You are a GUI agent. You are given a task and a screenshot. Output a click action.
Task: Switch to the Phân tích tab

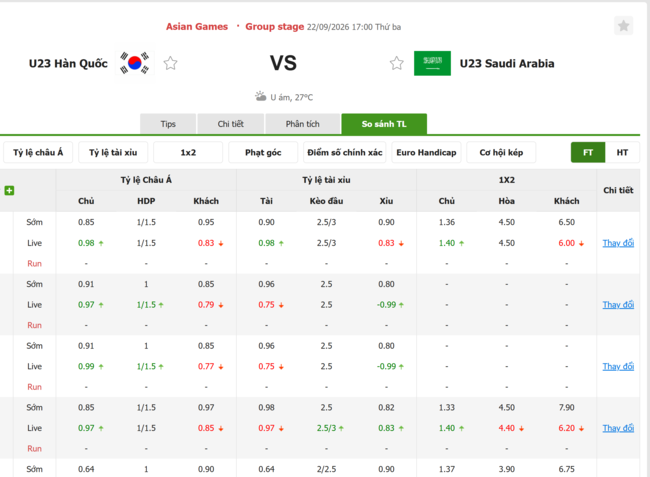coord(303,124)
